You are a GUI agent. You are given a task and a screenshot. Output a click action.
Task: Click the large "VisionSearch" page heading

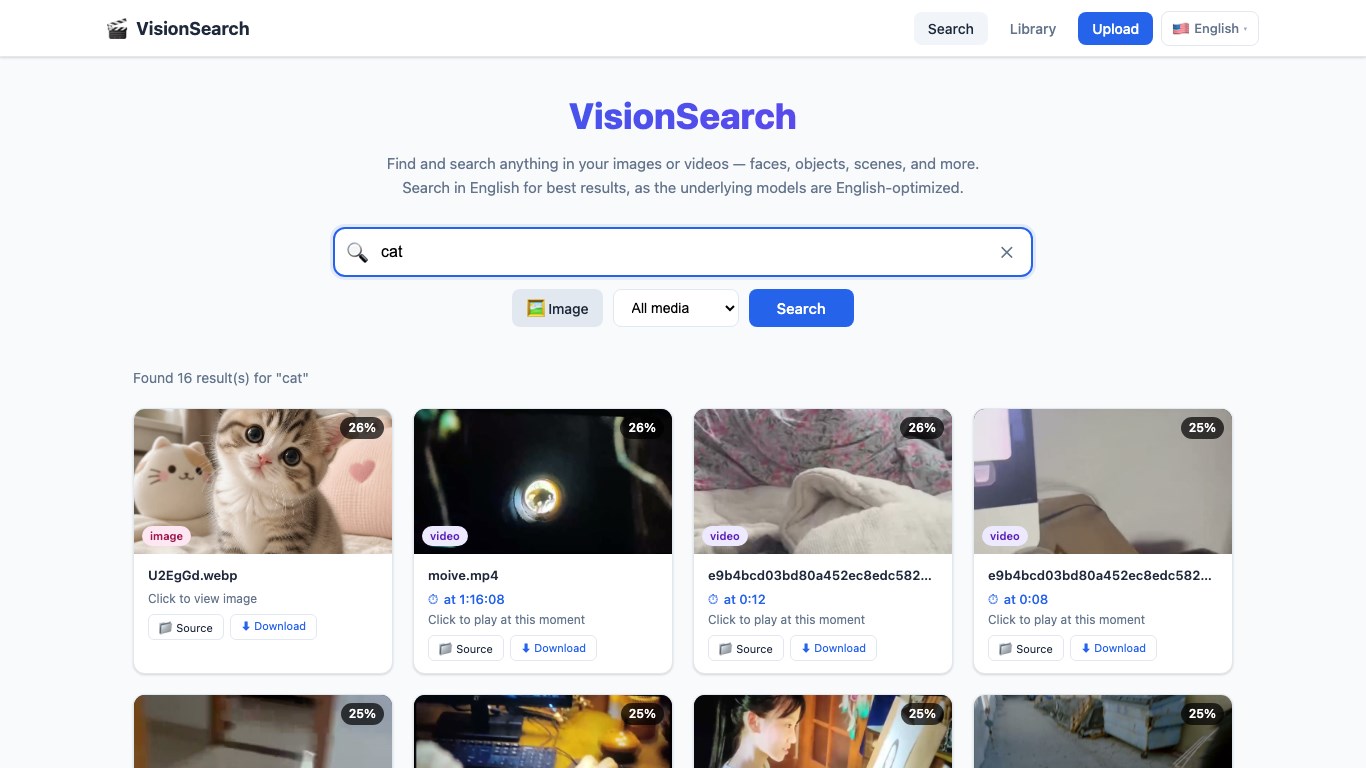pyautogui.click(x=683, y=116)
